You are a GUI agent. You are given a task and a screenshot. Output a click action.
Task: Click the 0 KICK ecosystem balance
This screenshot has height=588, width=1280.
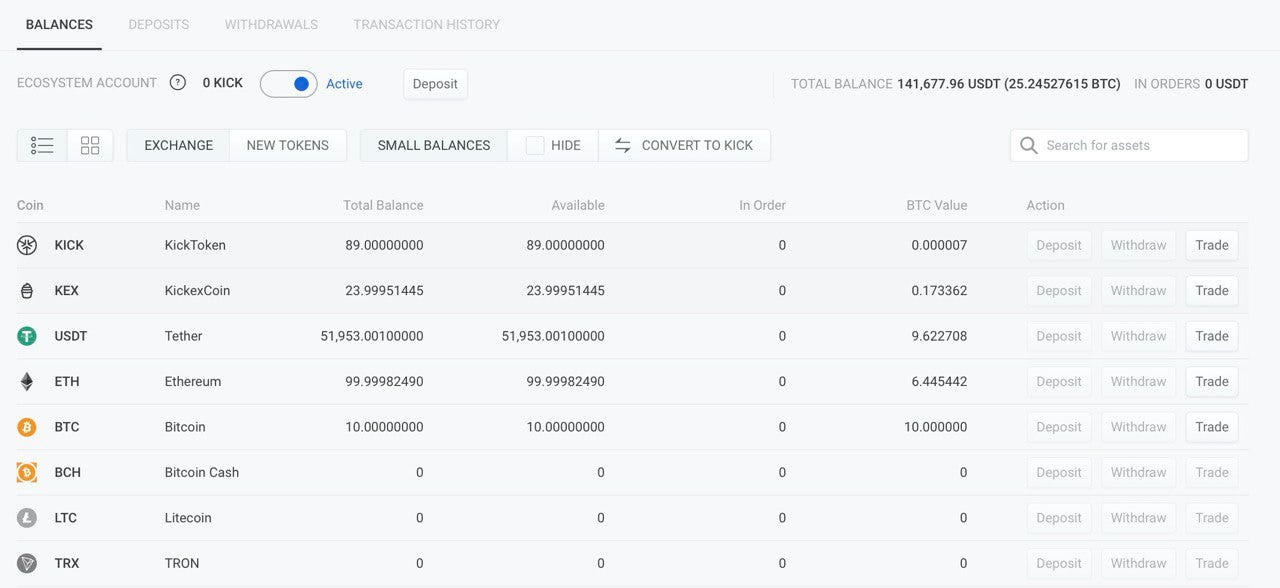(x=223, y=83)
